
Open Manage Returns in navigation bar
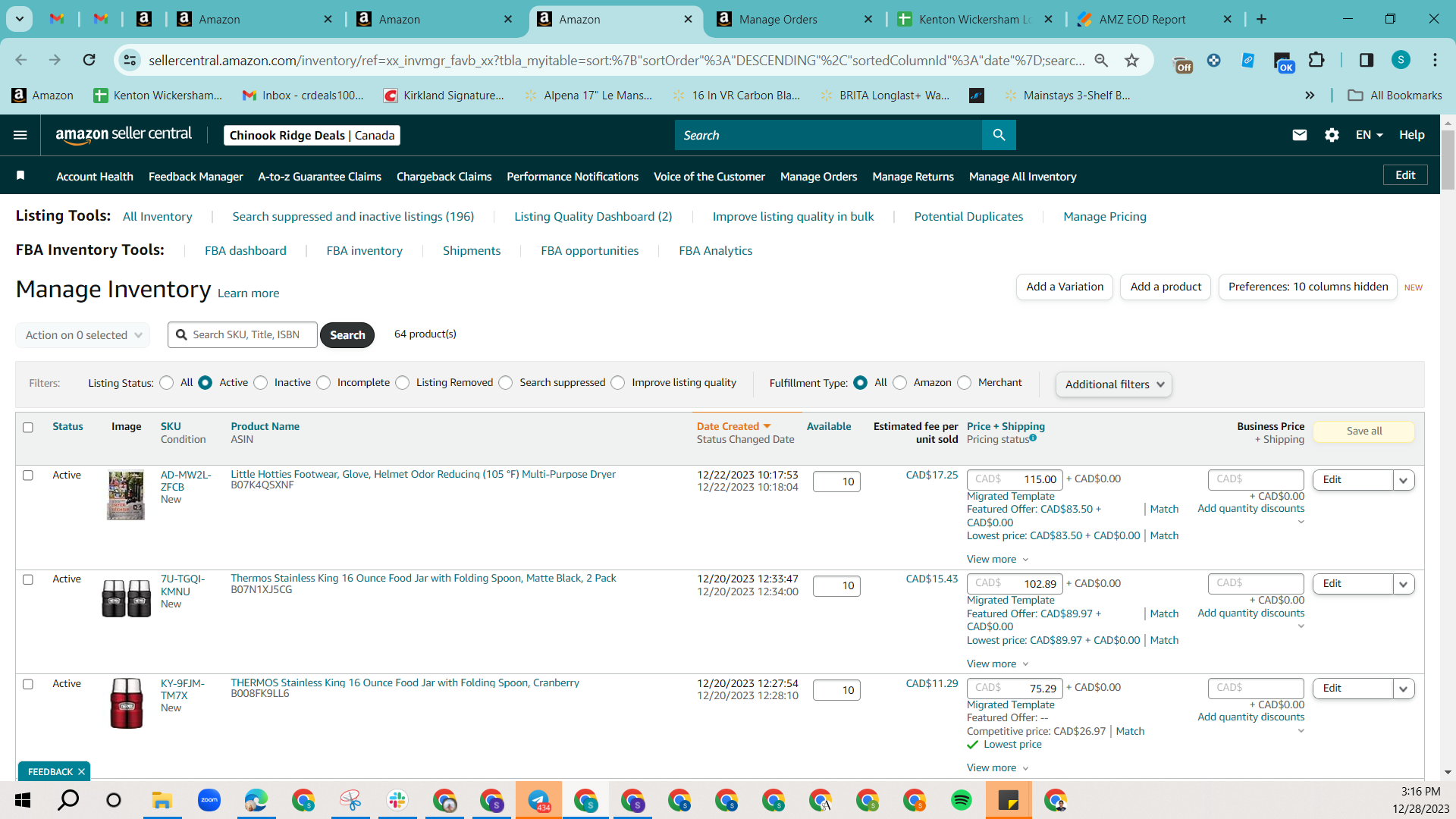[x=913, y=177]
